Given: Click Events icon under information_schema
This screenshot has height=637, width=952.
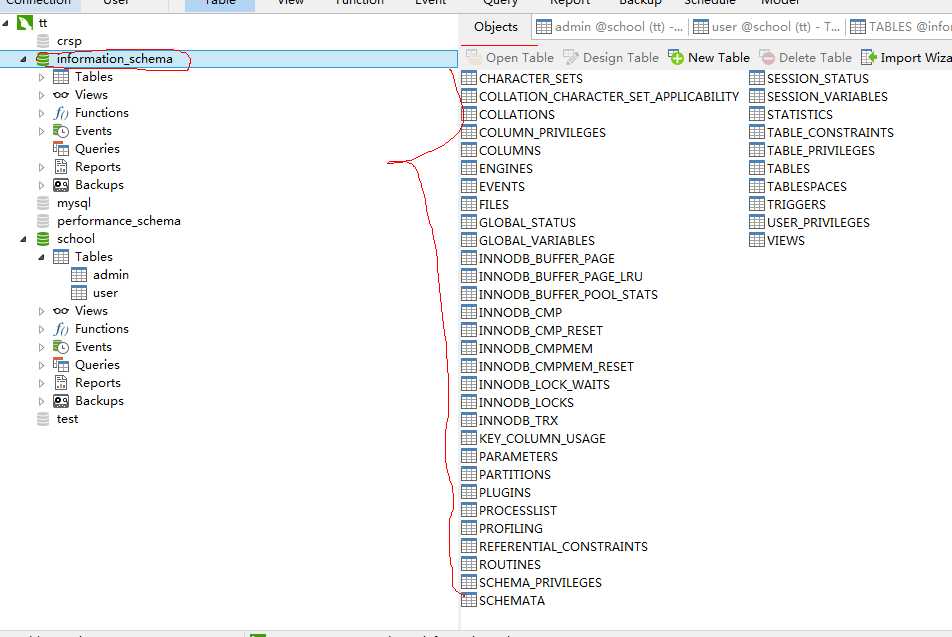Looking at the screenshot, I should [61, 131].
